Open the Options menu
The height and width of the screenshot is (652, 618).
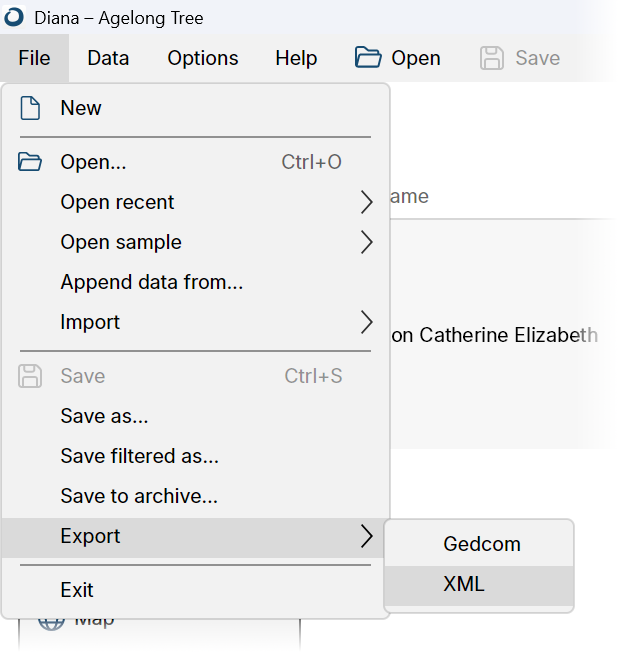pos(203,58)
